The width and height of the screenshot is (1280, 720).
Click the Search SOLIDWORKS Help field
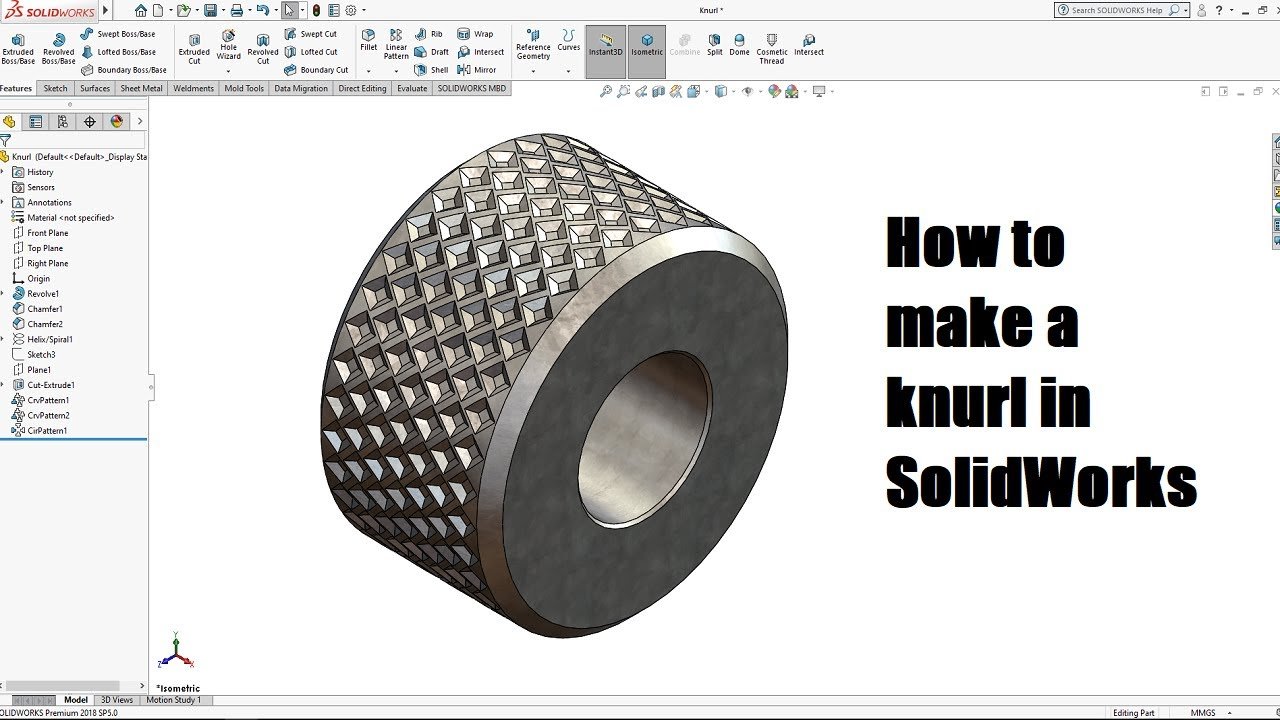point(1117,10)
